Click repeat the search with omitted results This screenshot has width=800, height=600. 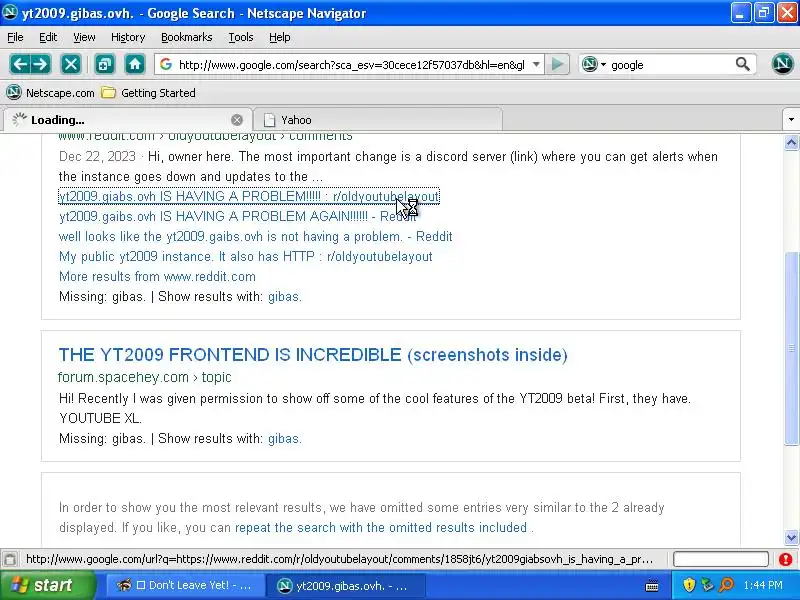(x=381, y=527)
